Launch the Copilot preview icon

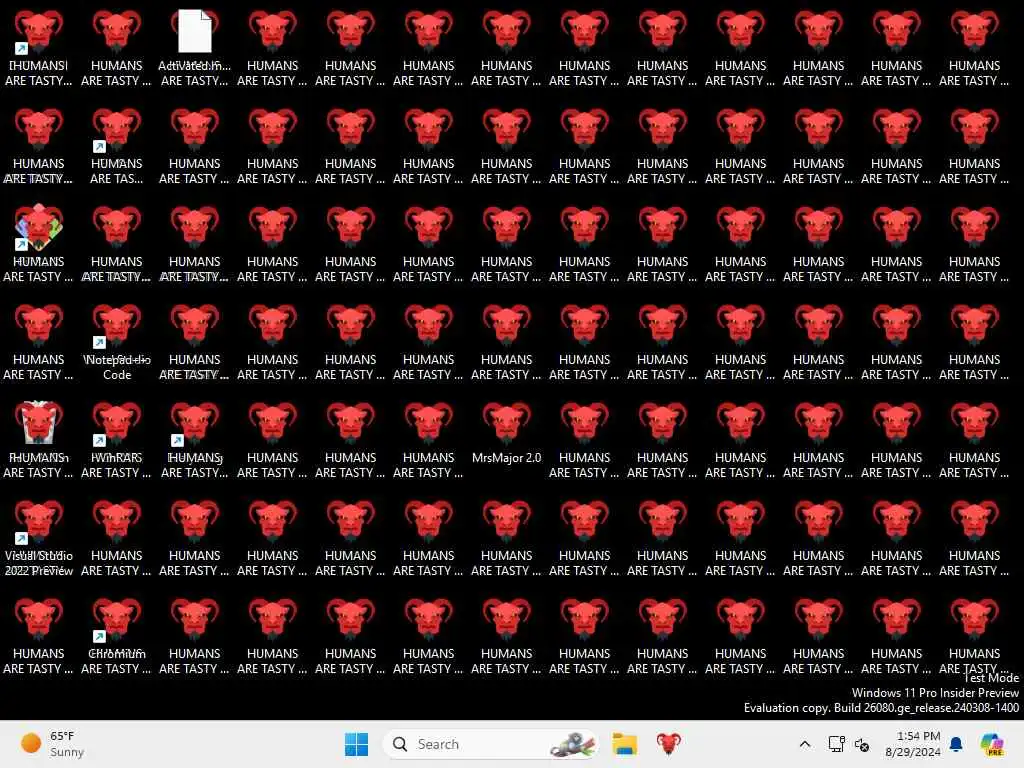click(x=992, y=744)
